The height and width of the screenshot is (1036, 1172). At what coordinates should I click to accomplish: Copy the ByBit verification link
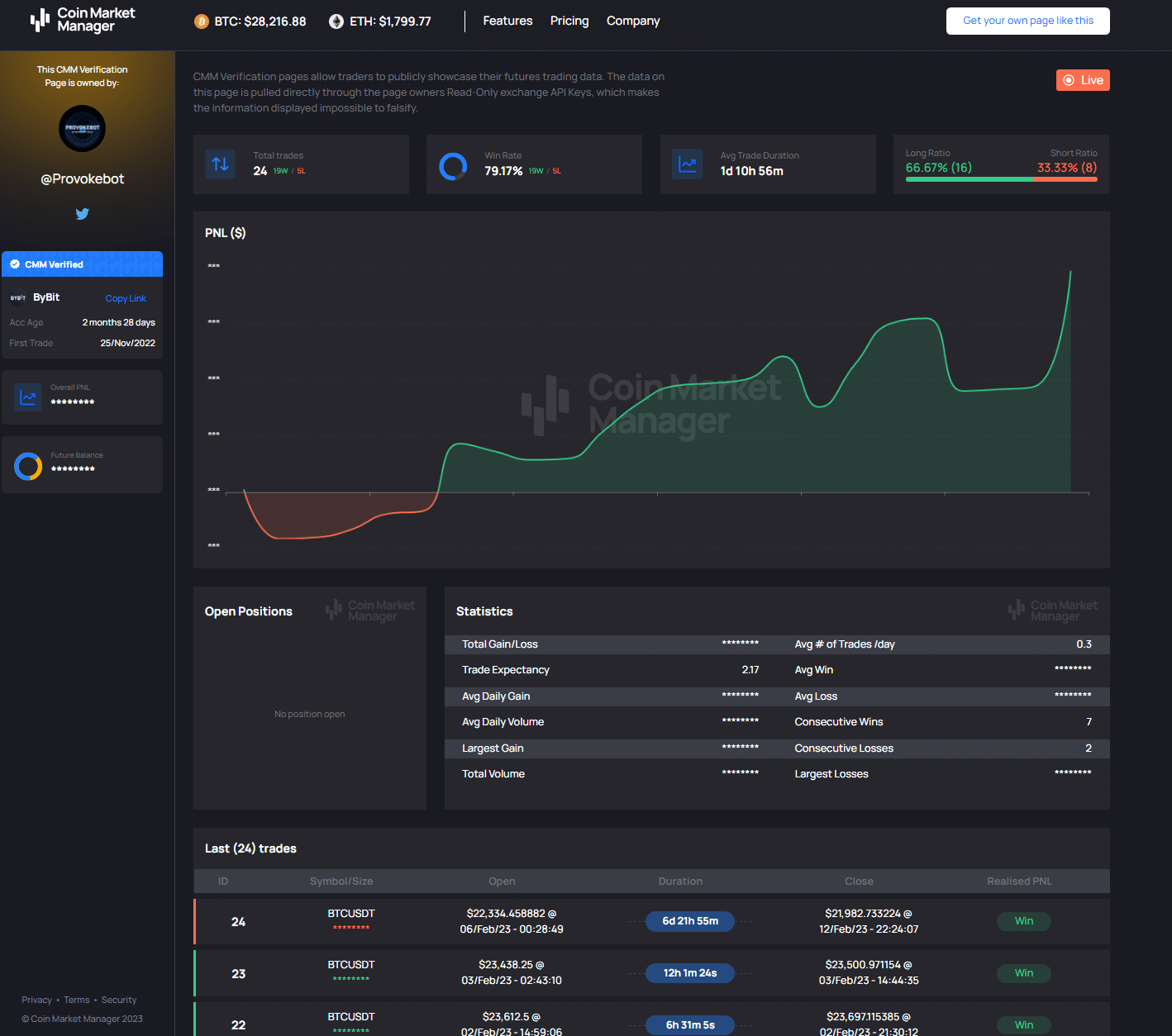(x=126, y=298)
